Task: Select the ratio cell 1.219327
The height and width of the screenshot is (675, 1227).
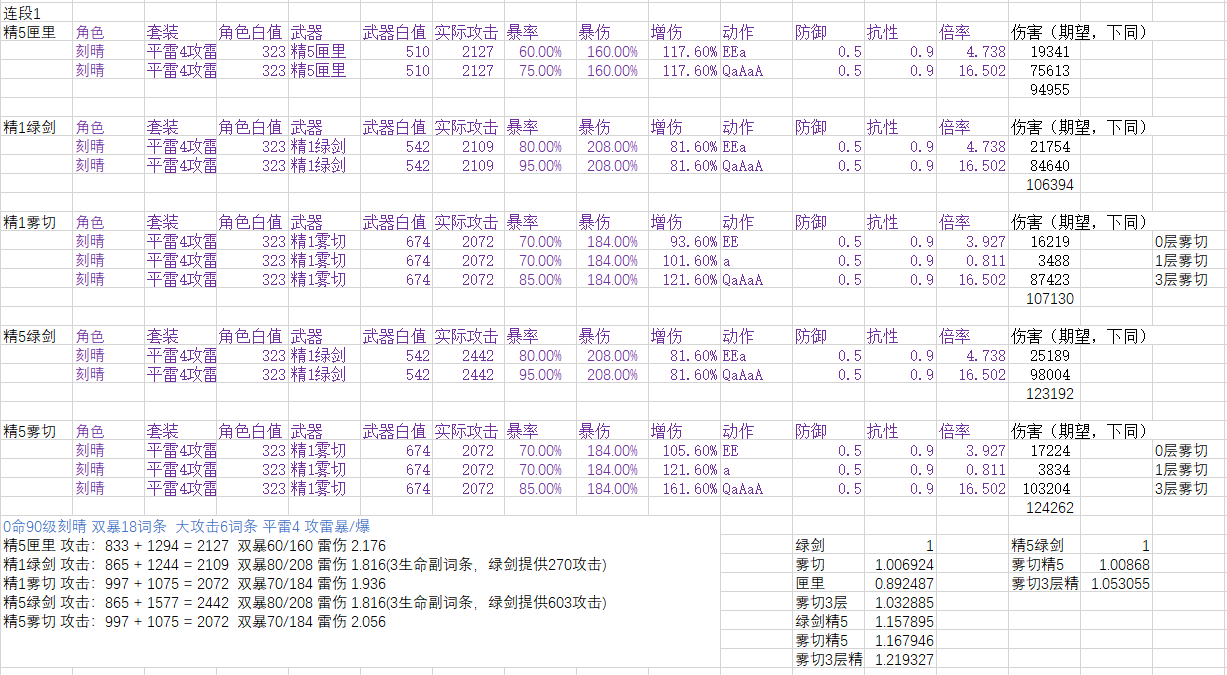Action: pos(903,660)
